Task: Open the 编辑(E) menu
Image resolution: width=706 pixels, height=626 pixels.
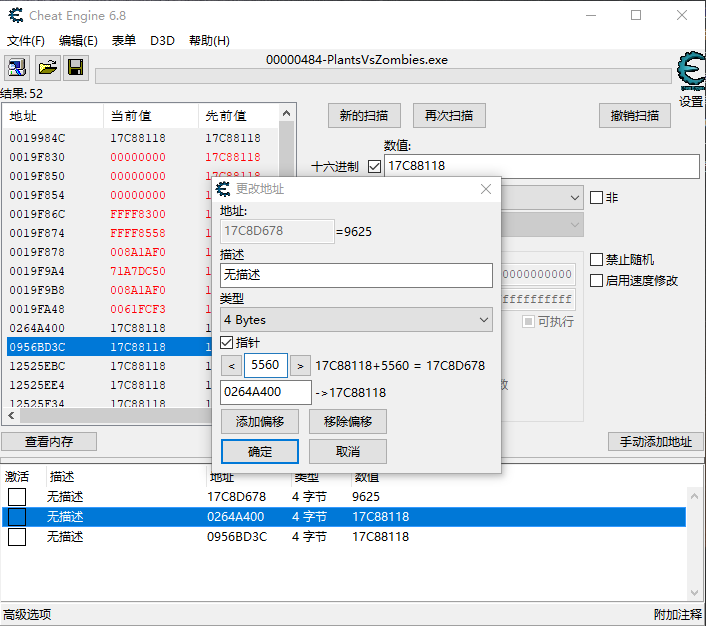Action: 78,41
